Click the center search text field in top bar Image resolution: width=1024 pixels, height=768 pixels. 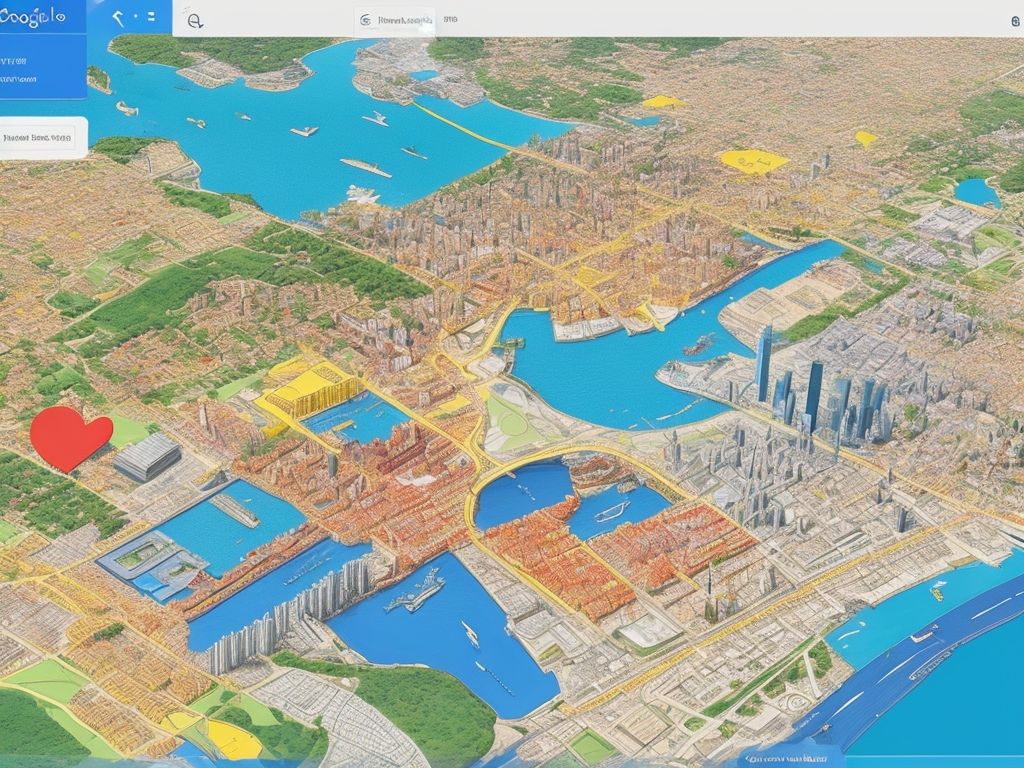(396, 20)
